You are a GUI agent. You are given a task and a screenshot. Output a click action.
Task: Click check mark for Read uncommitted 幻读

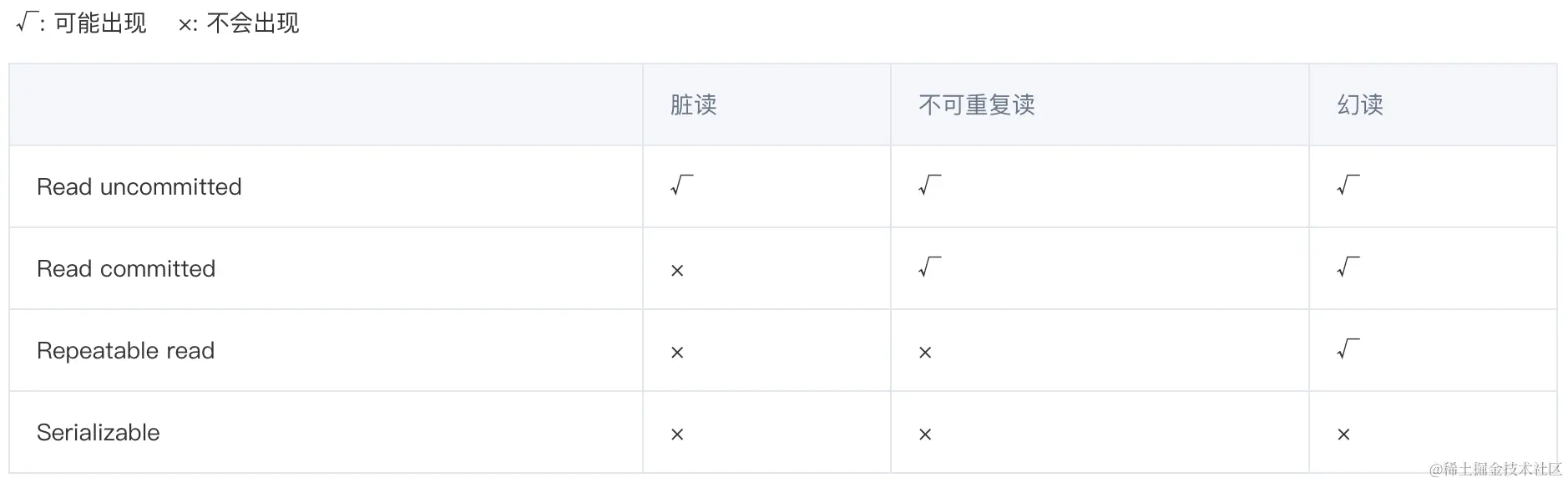[1348, 185]
